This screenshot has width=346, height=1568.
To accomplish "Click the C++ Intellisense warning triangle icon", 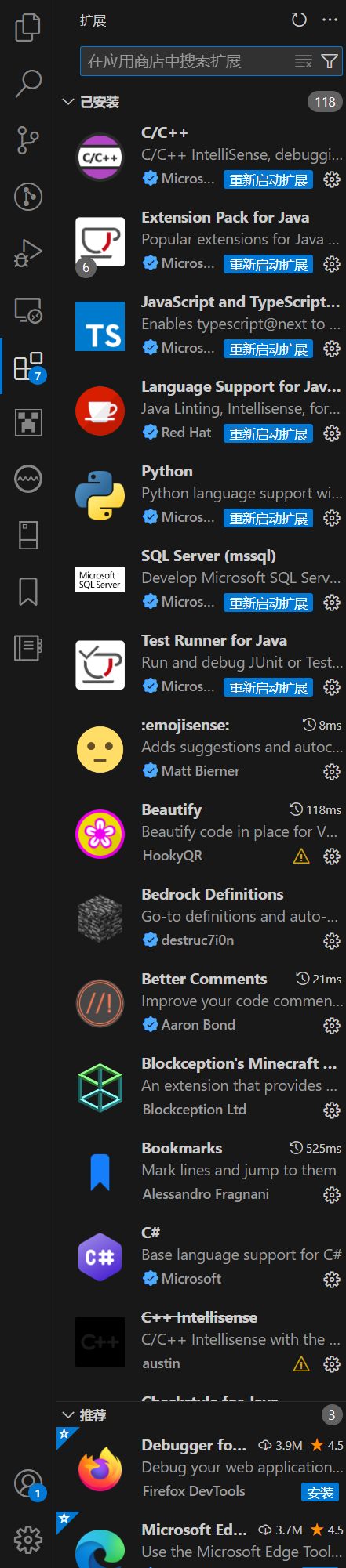I will [x=301, y=1364].
